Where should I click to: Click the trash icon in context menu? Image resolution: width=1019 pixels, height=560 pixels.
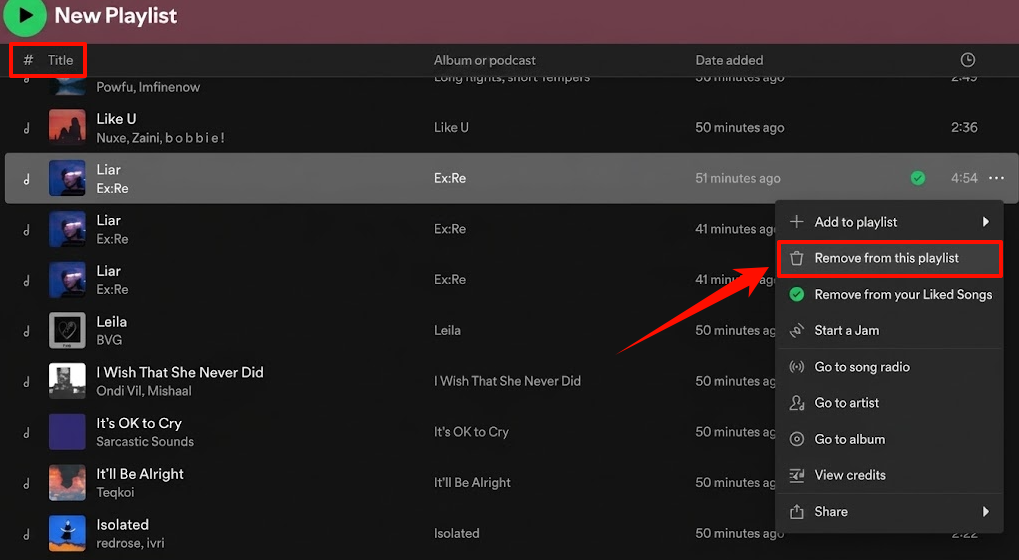pos(797,259)
